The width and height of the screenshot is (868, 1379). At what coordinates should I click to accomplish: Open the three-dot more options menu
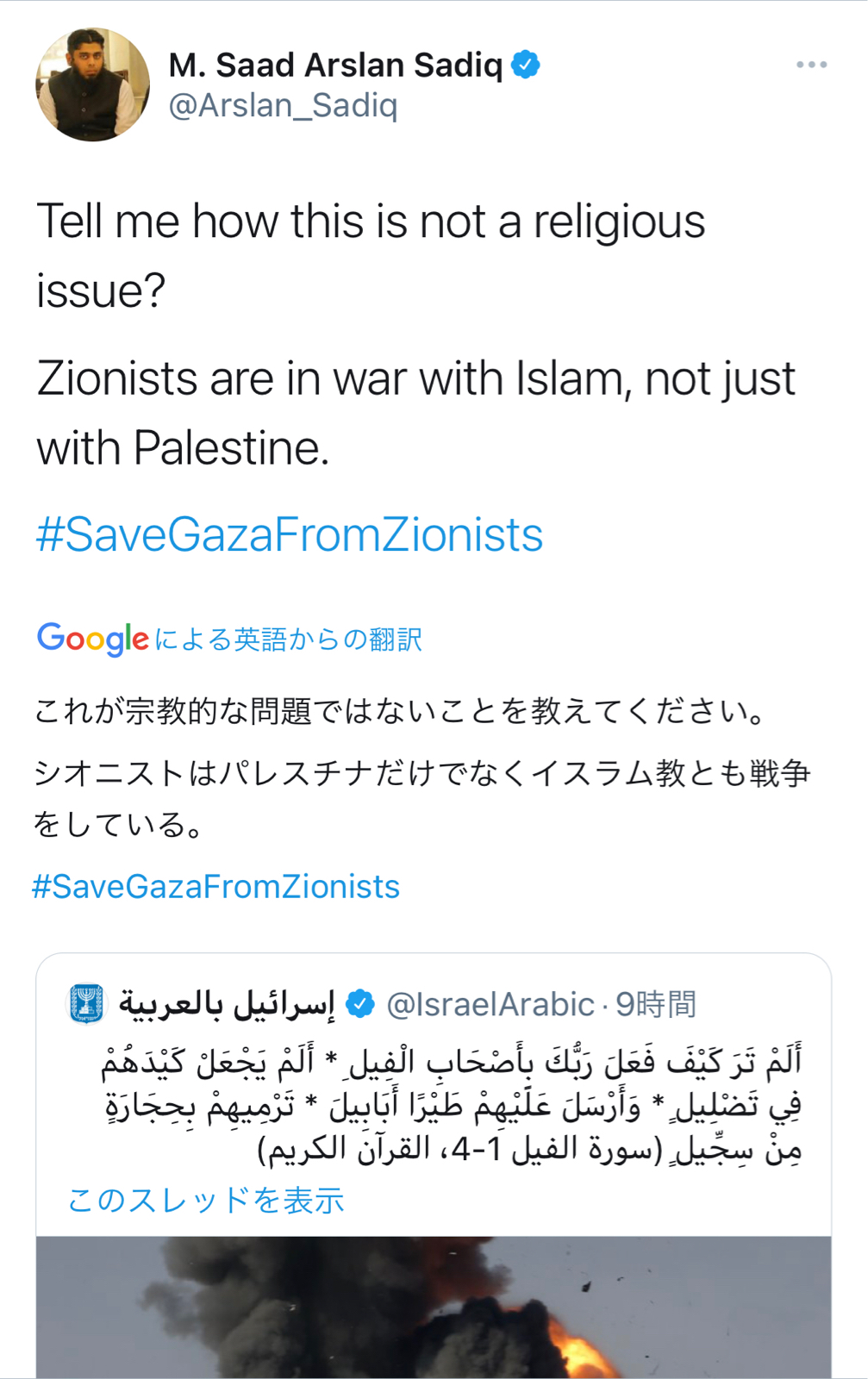click(x=811, y=65)
